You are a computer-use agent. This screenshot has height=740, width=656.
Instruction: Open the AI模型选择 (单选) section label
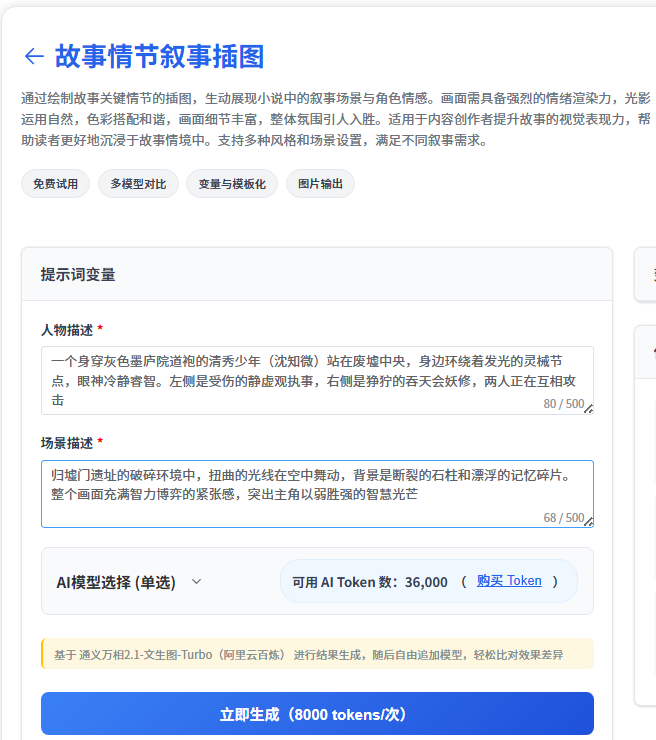(x=116, y=582)
